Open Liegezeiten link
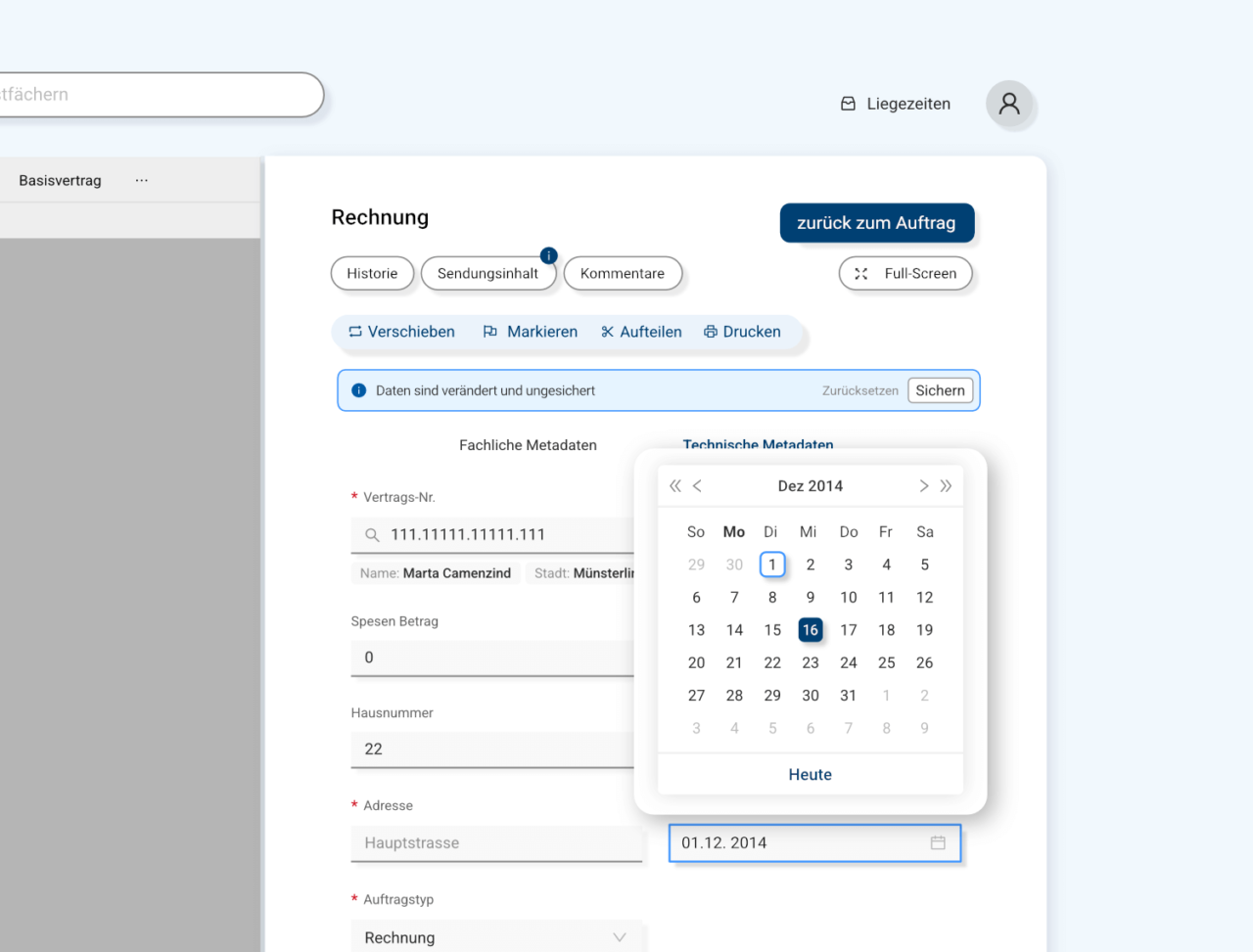The width and height of the screenshot is (1253, 952). coord(895,104)
